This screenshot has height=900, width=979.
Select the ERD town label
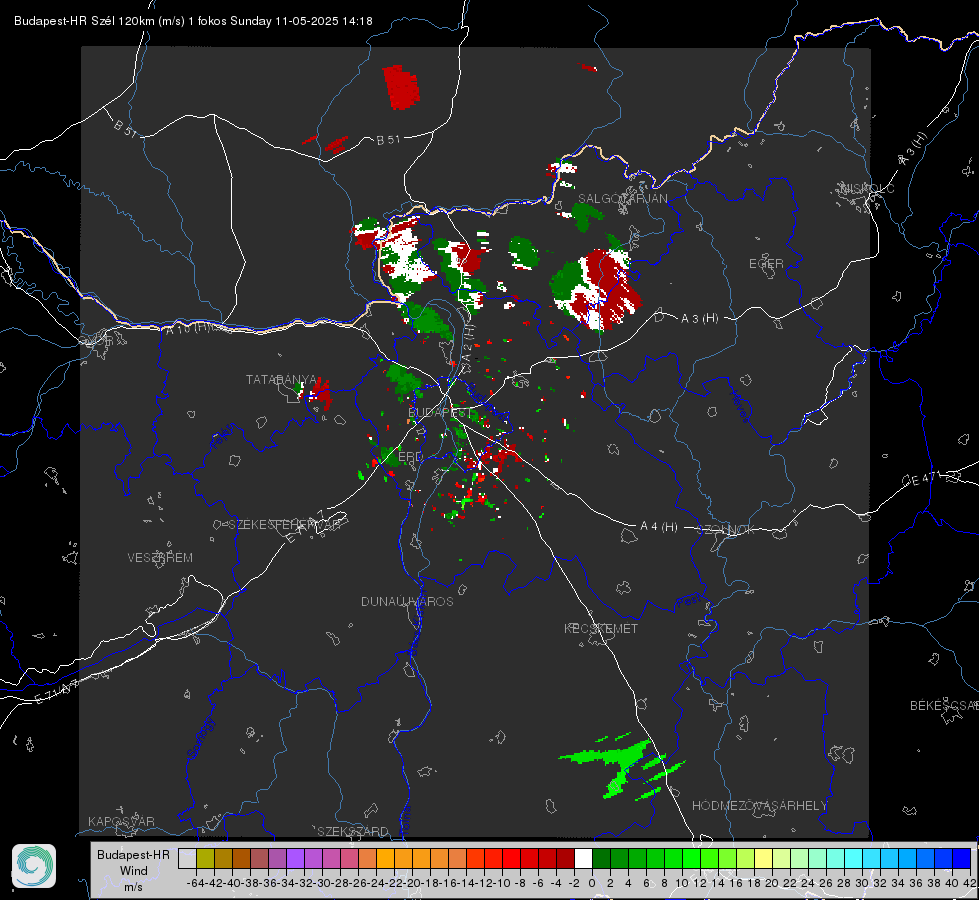coord(410,457)
